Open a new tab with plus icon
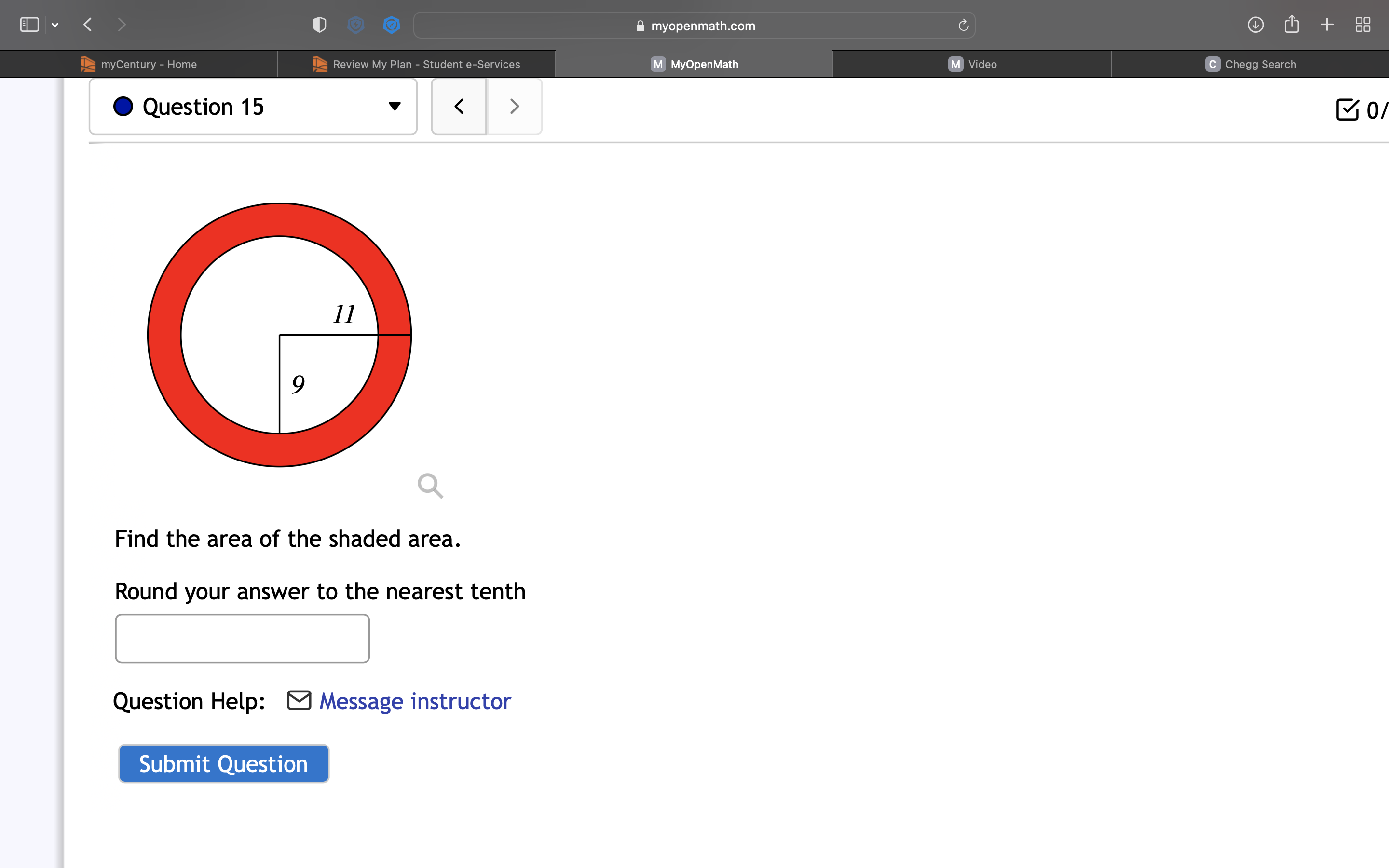This screenshot has height=868, width=1389. 1327,25
